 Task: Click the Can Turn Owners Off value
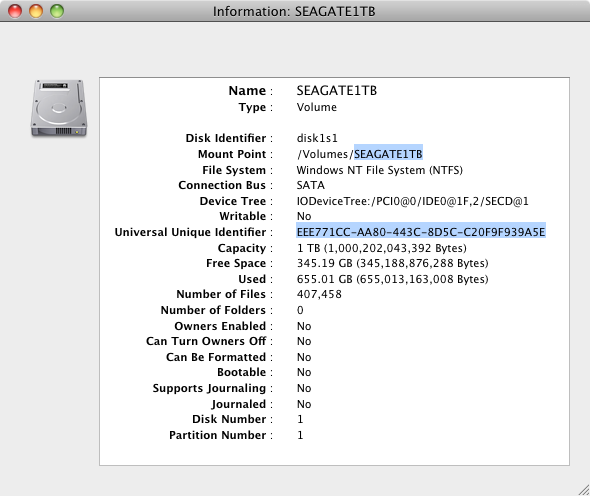[x=304, y=341]
